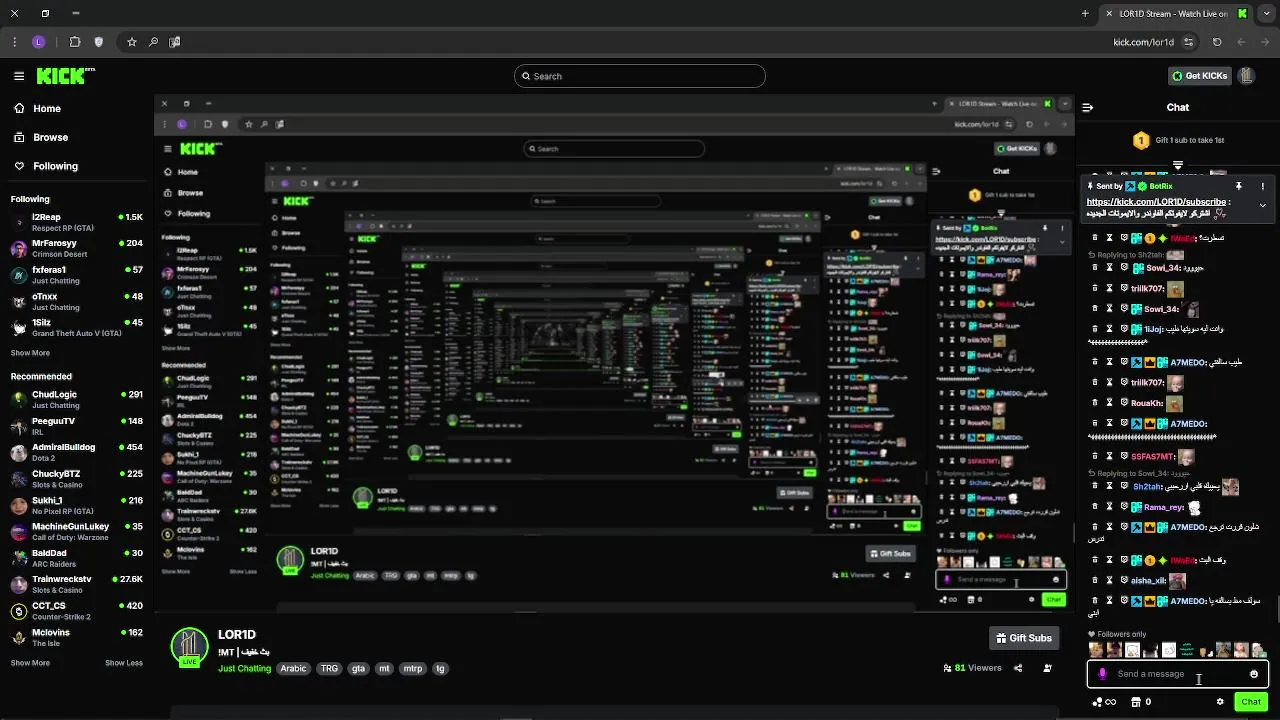Viewport: 1280px width, 720px height.
Task: Open the tab search dropdown arrow
Action: 1265,14
